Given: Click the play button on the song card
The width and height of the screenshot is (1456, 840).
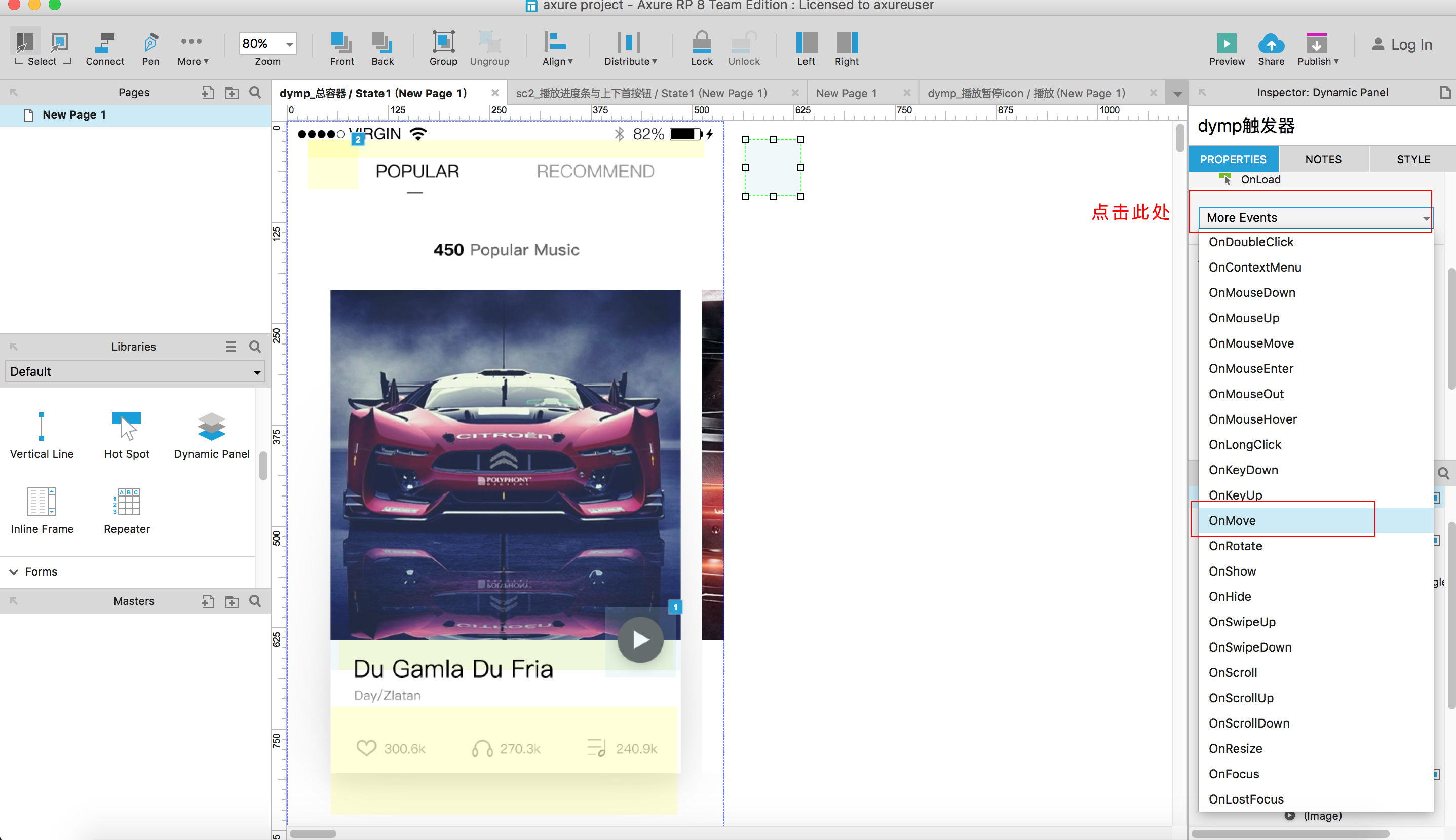Looking at the screenshot, I should (640, 640).
